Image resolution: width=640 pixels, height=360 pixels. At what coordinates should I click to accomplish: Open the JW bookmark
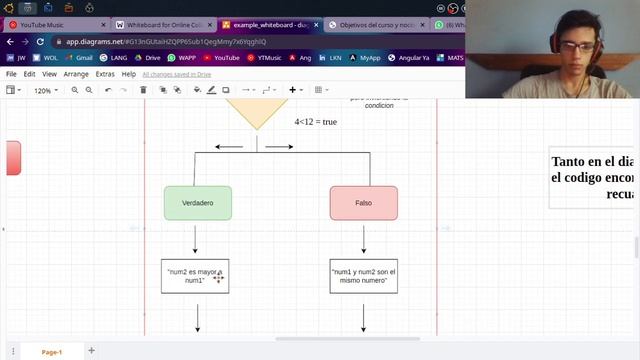tap(16, 58)
